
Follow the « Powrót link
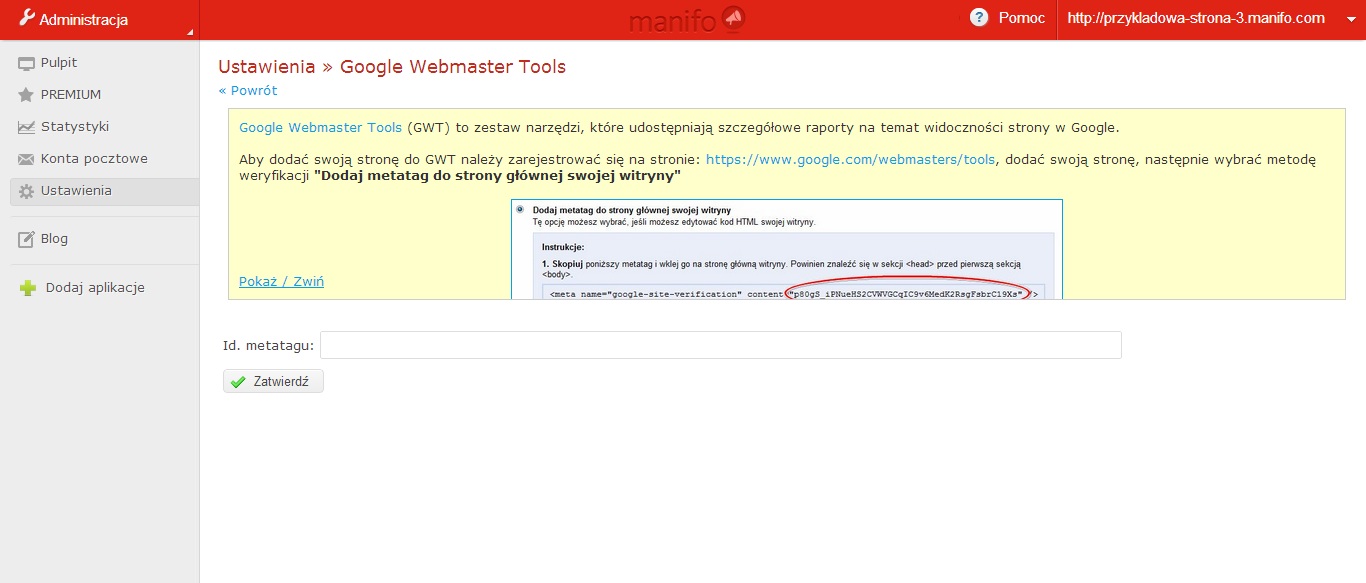tap(248, 90)
